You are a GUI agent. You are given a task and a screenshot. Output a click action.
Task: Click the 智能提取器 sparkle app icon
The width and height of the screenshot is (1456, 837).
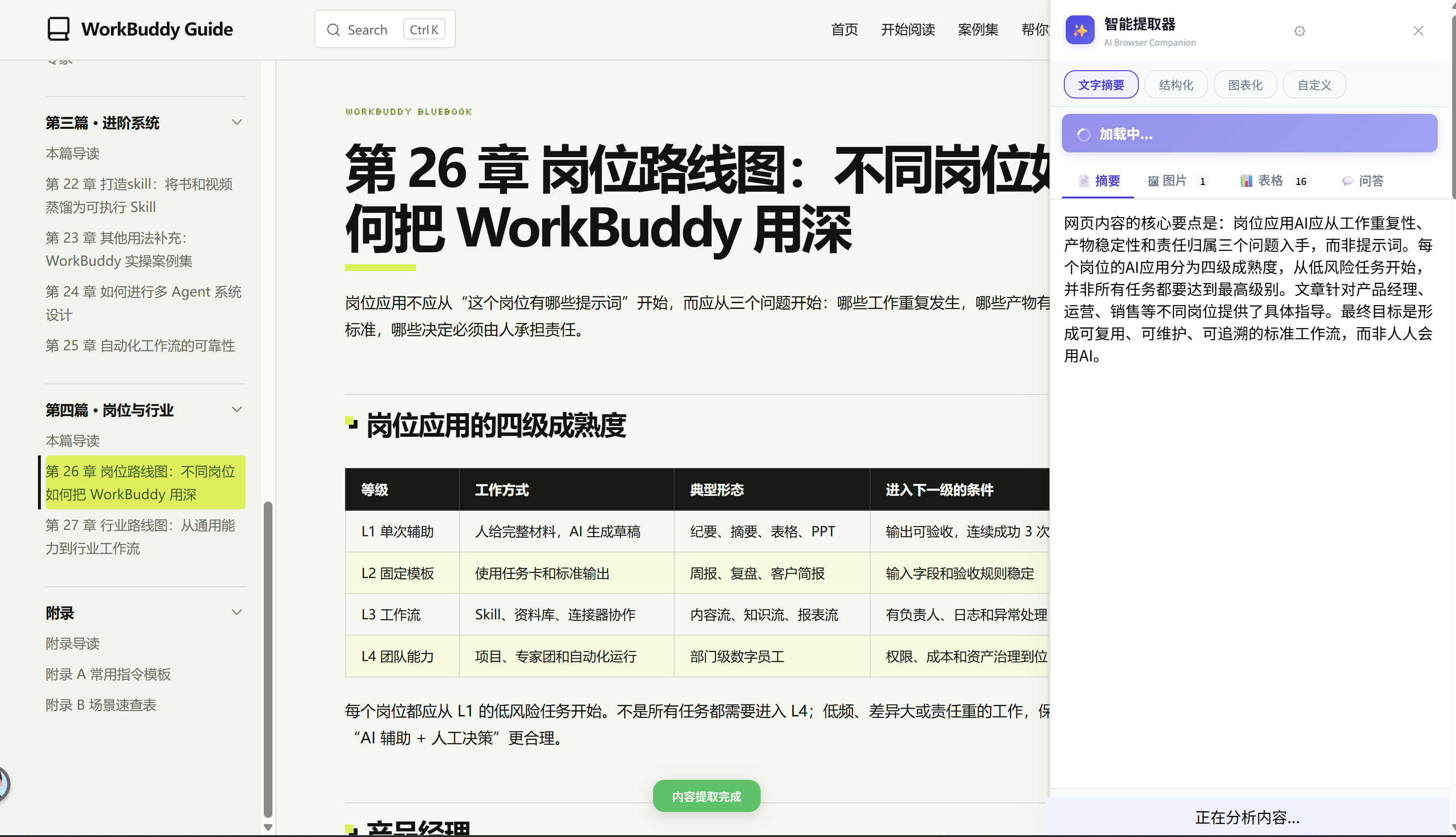pos(1079,30)
